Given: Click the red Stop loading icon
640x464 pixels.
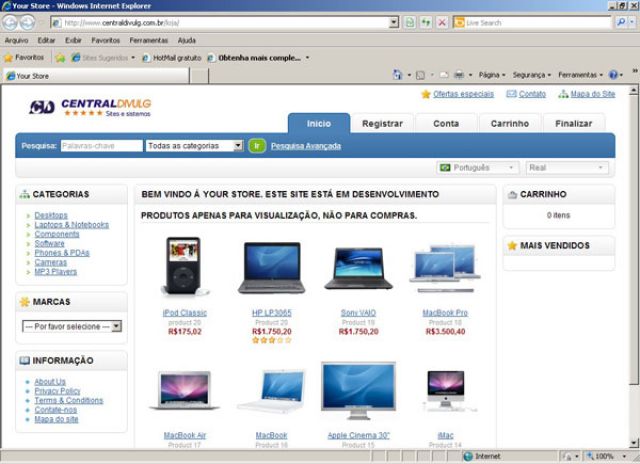Looking at the screenshot, I should [x=442, y=22].
